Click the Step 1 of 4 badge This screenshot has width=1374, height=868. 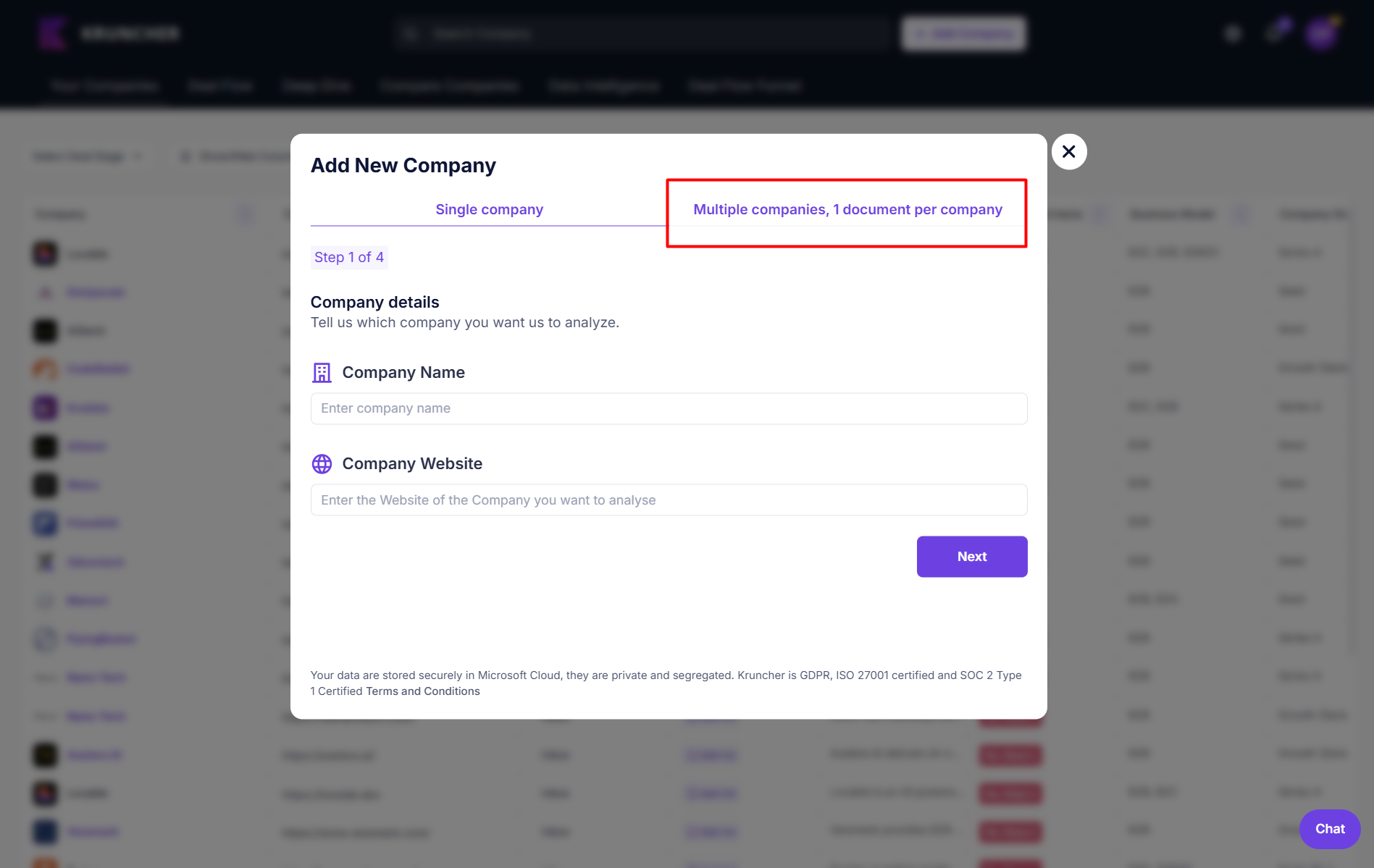(349, 258)
